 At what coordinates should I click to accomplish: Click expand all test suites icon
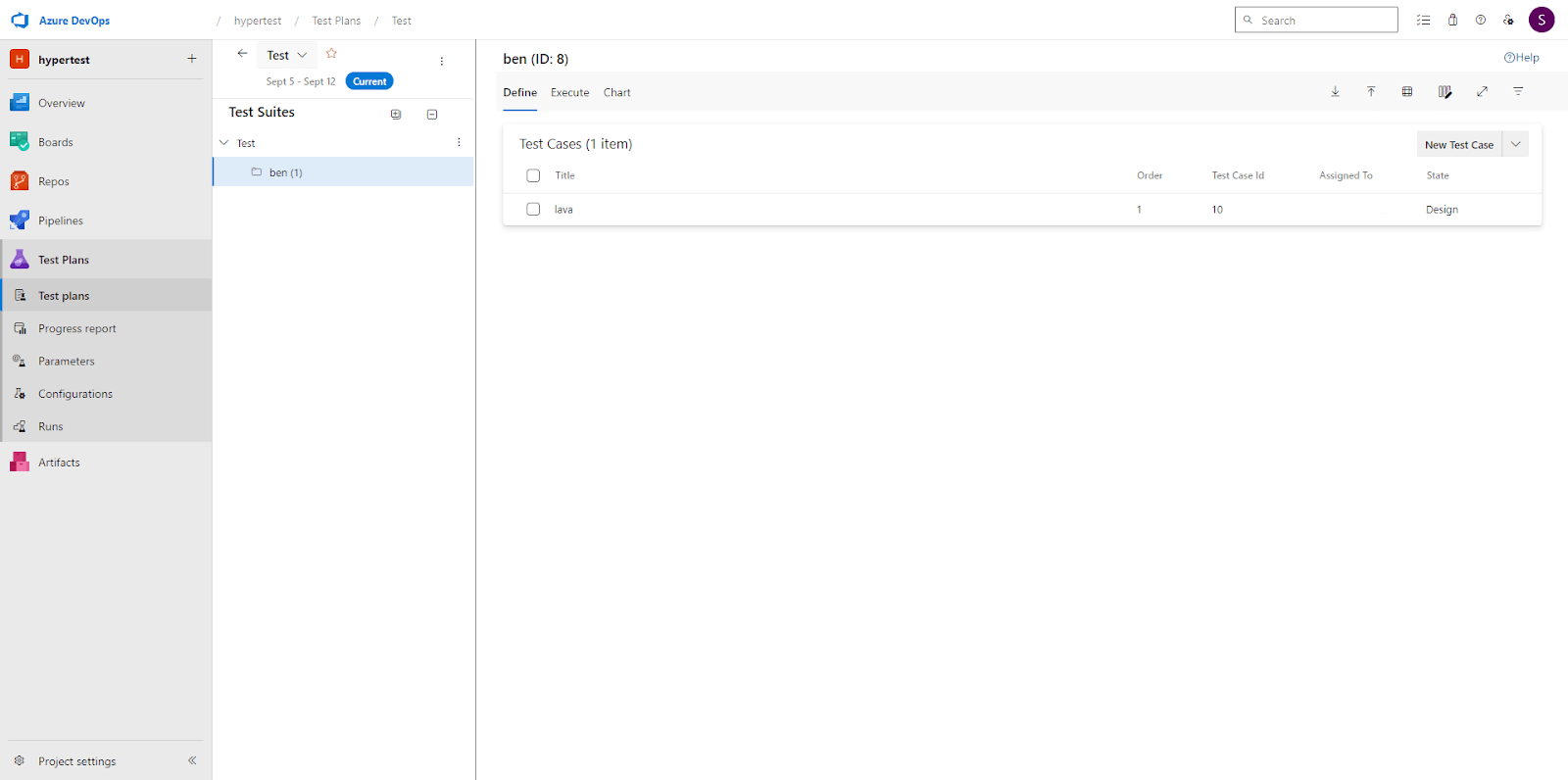396,114
